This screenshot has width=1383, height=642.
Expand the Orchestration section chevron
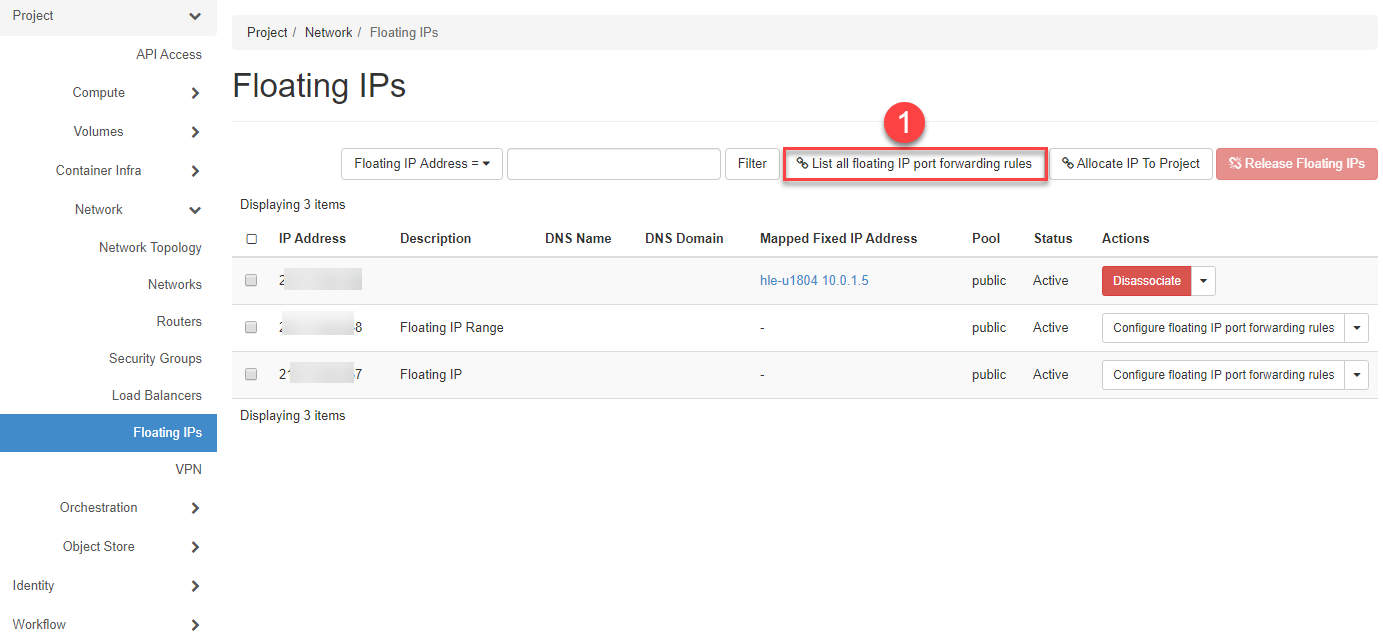(x=195, y=508)
